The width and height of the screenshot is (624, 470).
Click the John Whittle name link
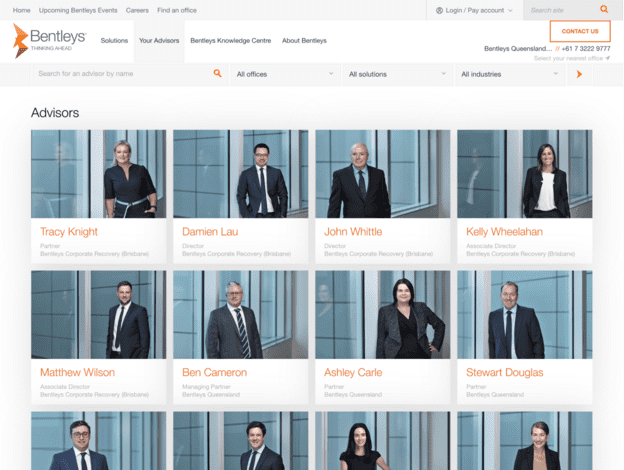pos(353,232)
